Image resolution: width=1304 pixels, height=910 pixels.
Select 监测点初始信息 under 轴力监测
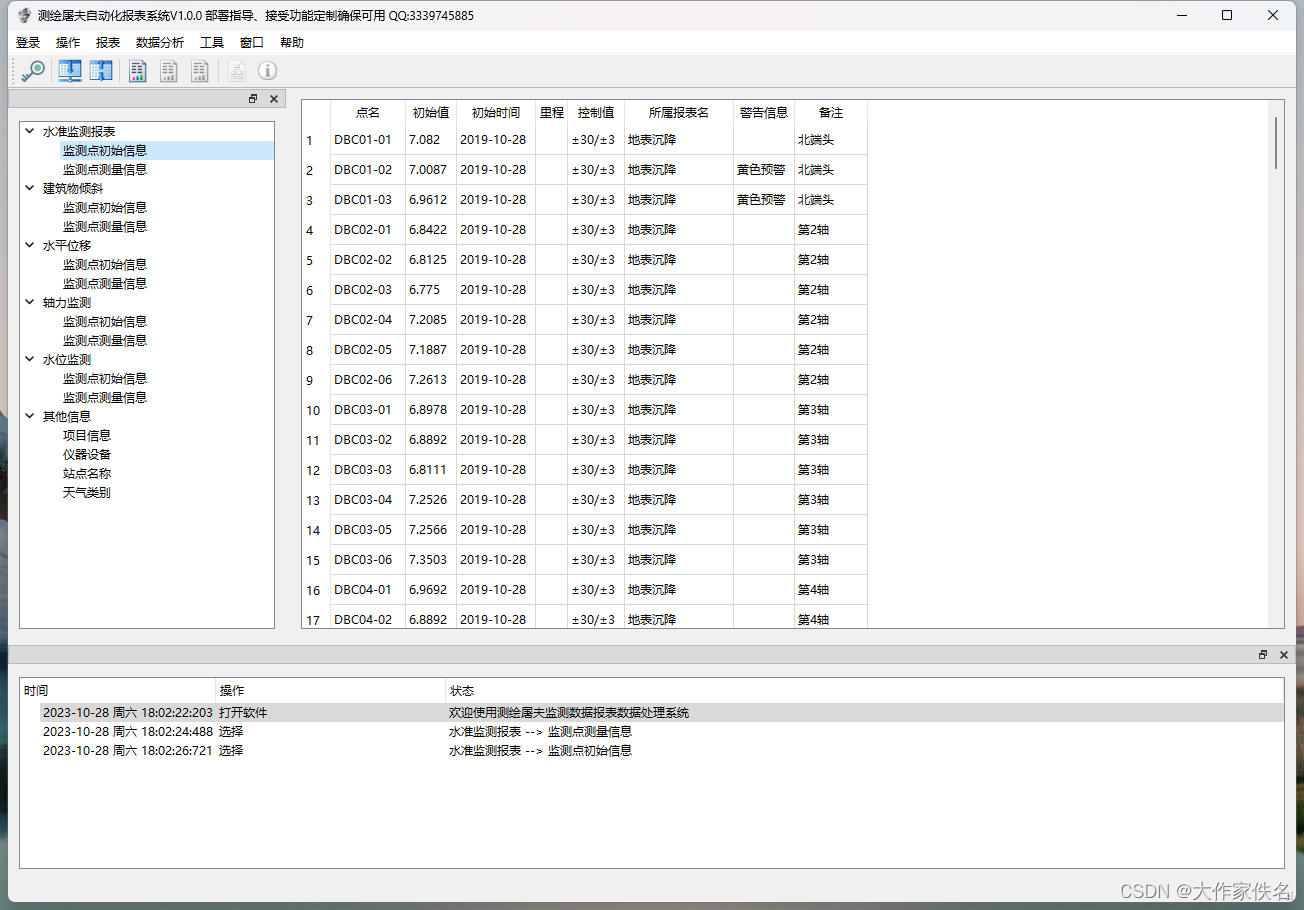(x=105, y=322)
